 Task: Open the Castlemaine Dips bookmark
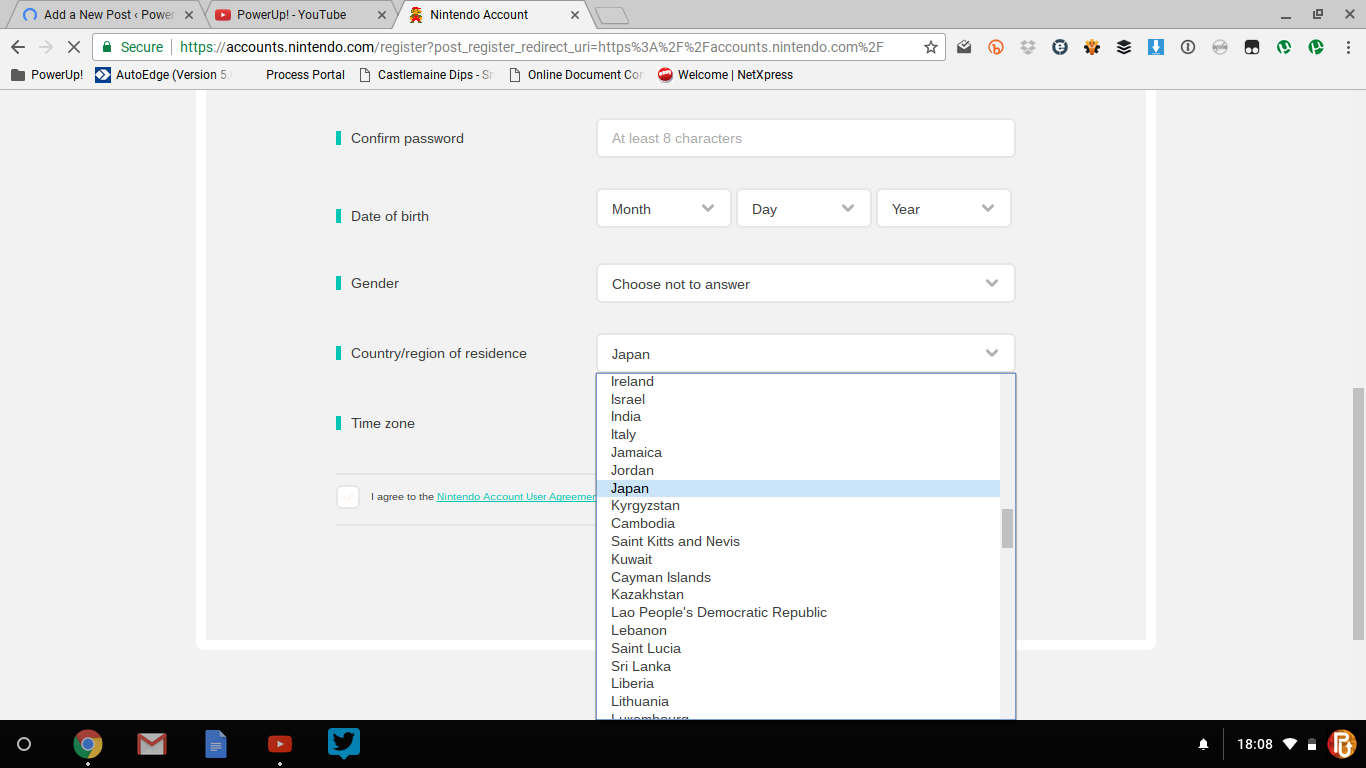434,75
